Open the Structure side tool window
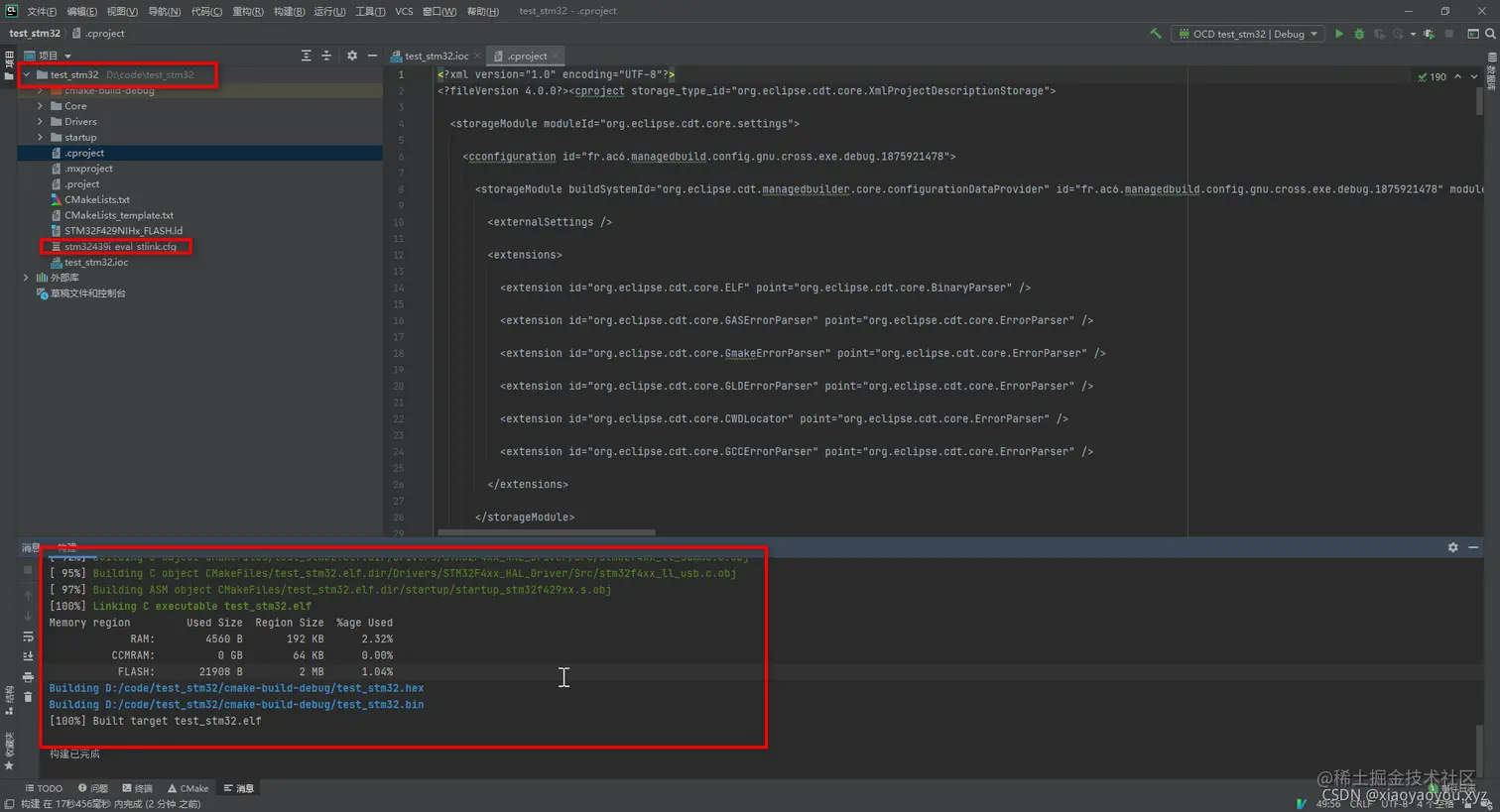 [9, 698]
